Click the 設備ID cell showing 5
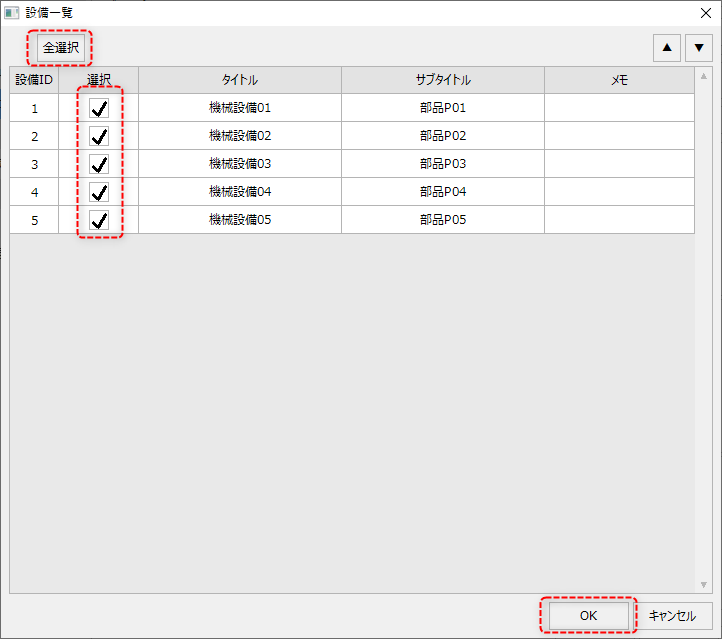Screen dimensions: 722x639 34,220
